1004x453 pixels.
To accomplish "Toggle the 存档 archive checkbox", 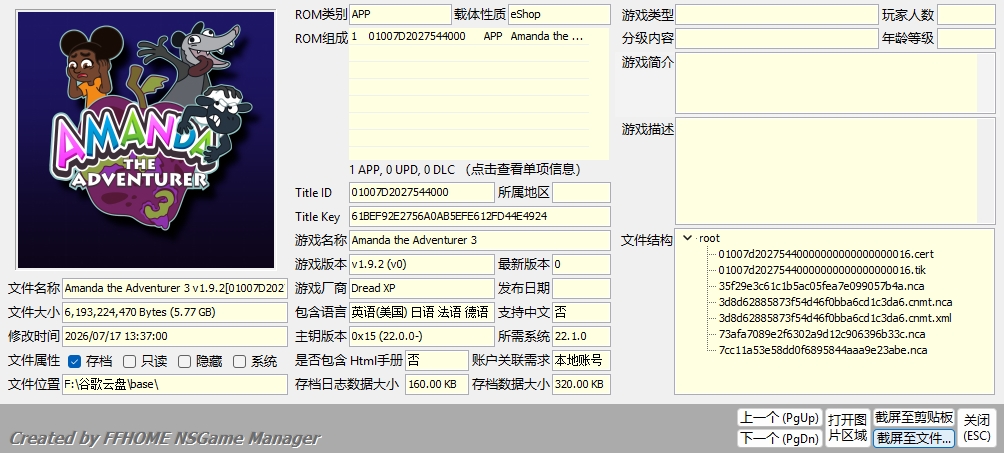I will click(x=75, y=362).
